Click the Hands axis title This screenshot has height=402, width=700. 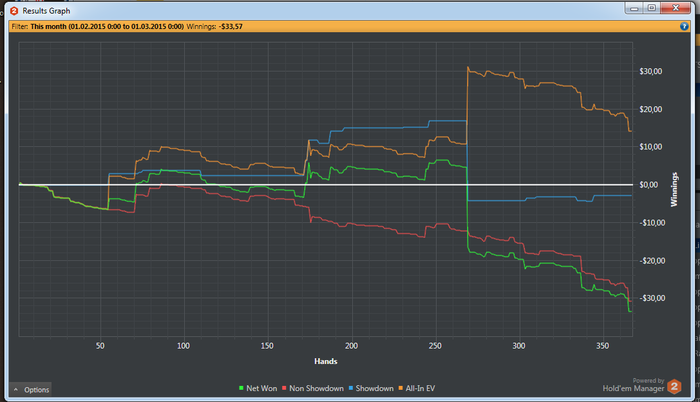tap(326, 361)
